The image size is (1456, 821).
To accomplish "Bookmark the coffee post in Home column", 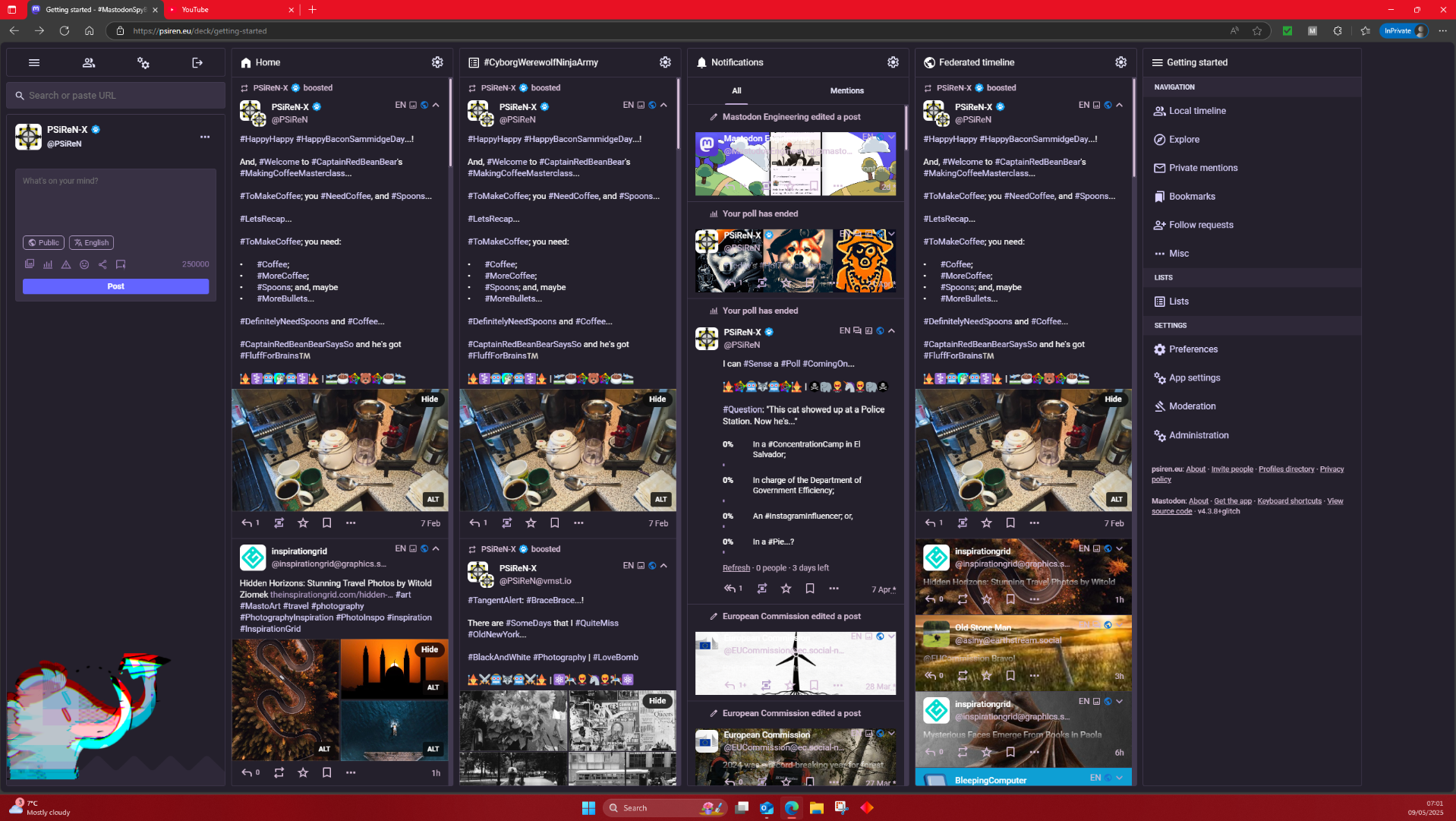I will click(x=326, y=523).
